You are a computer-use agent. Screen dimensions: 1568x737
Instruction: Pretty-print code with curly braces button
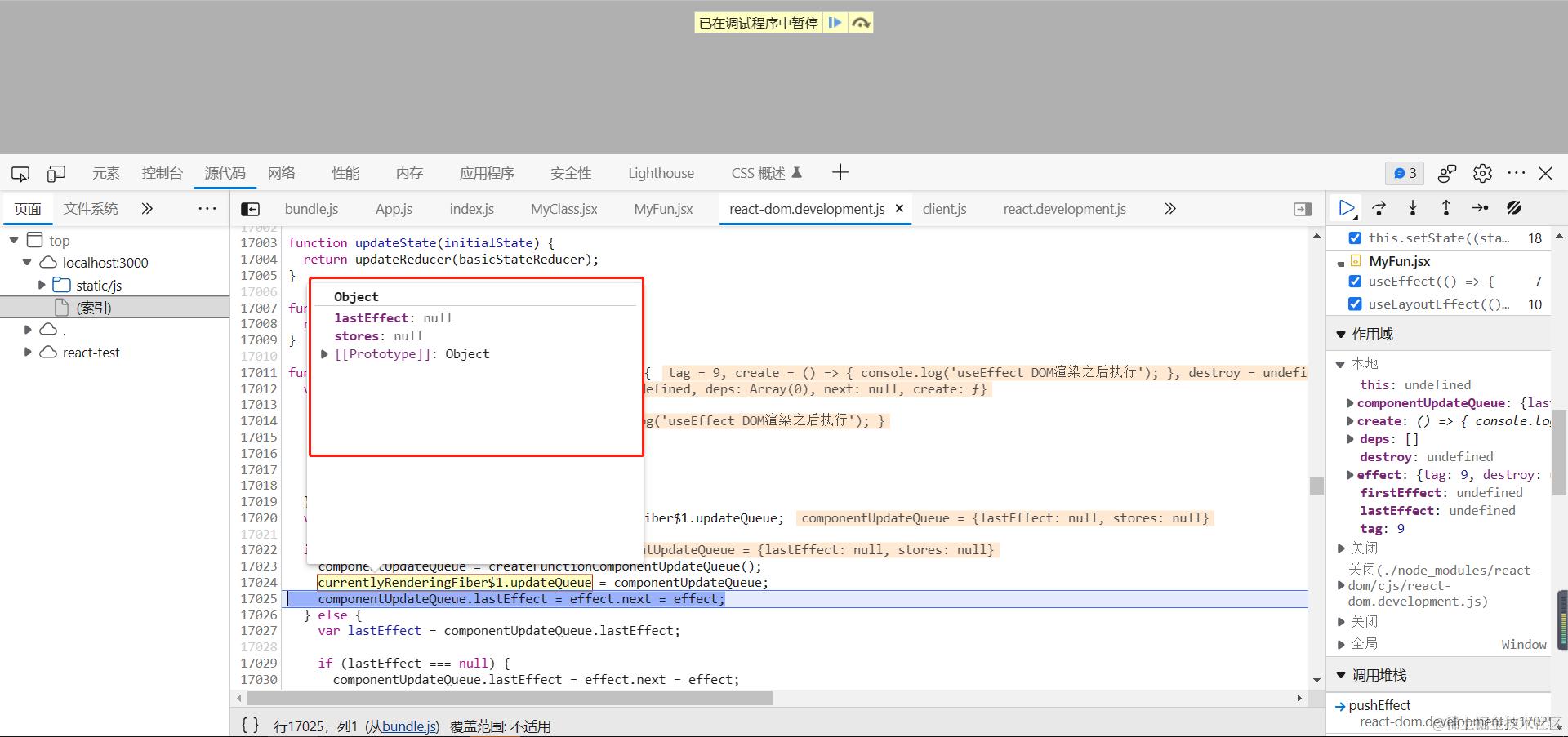[250, 726]
